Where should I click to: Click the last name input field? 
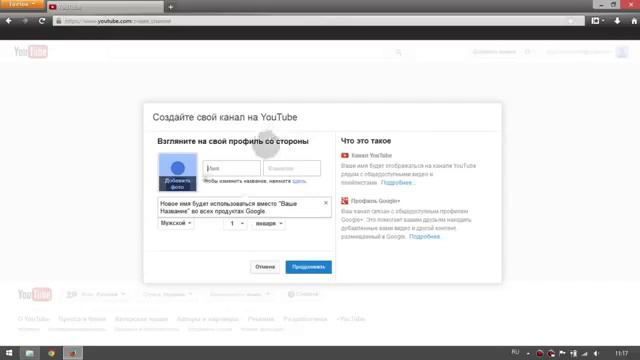(292, 168)
